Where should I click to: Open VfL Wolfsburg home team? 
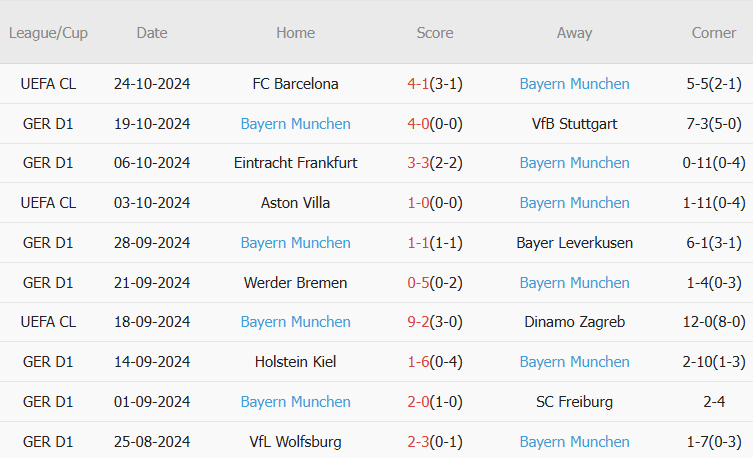[295, 442]
